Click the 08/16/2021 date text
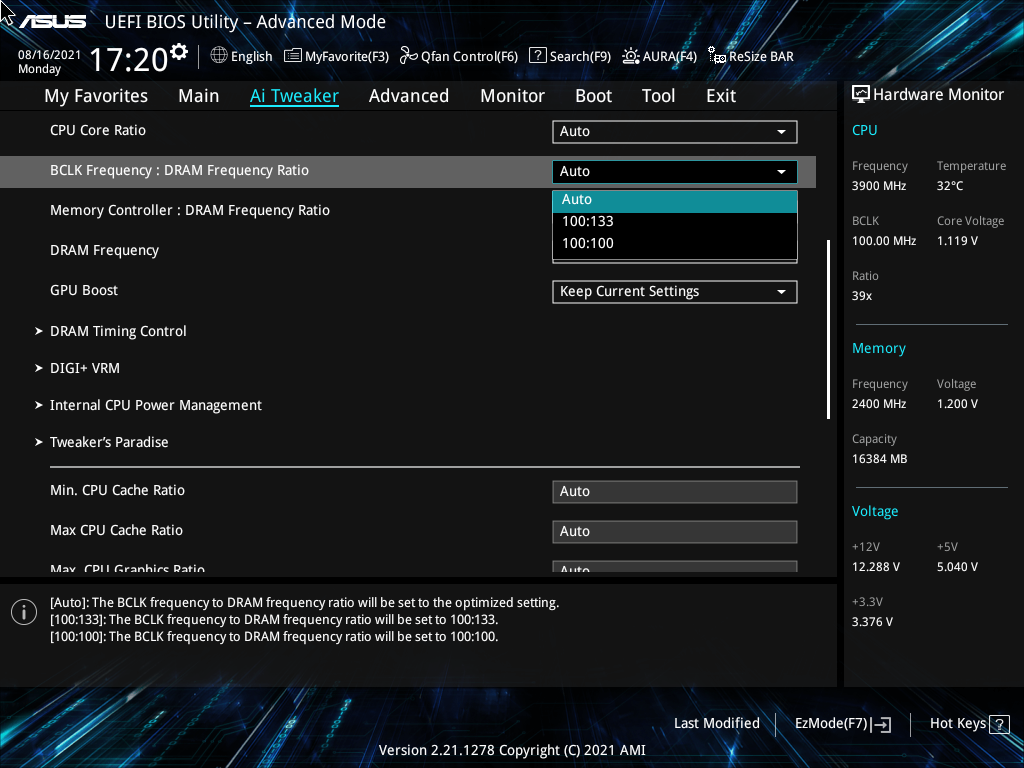 49,55
